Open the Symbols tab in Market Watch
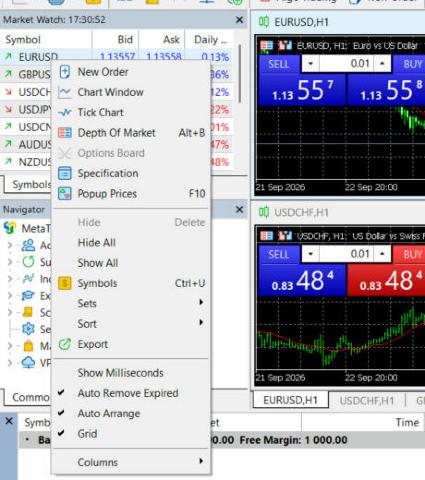Screen dimensions: 425x480 [x=28, y=184]
